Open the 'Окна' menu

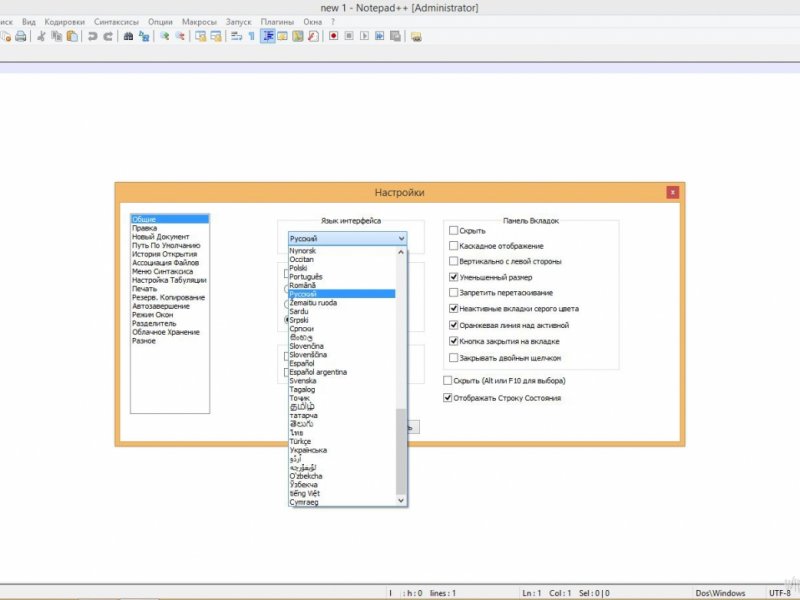pos(313,22)
